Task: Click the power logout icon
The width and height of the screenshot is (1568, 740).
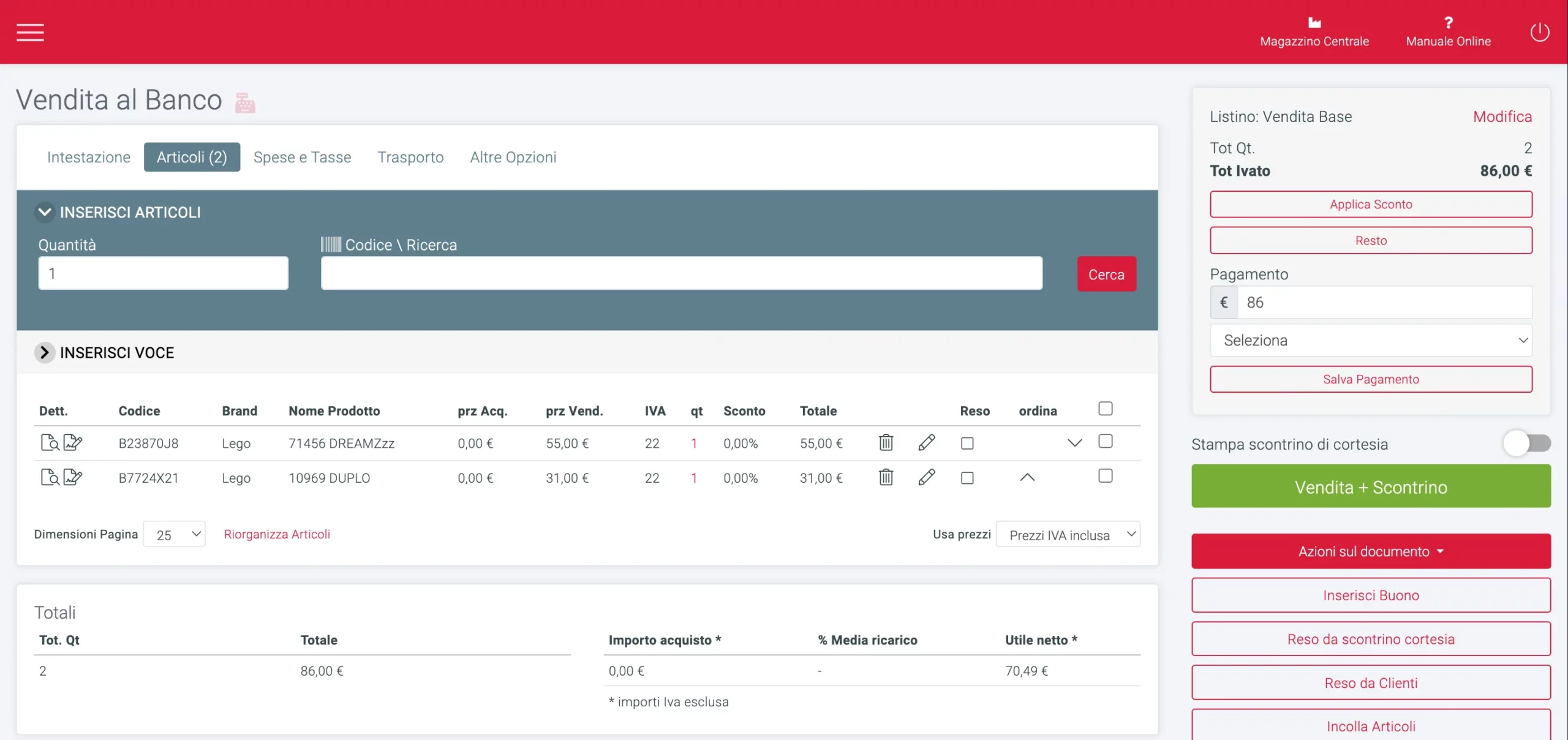Action: point(1539,32)
